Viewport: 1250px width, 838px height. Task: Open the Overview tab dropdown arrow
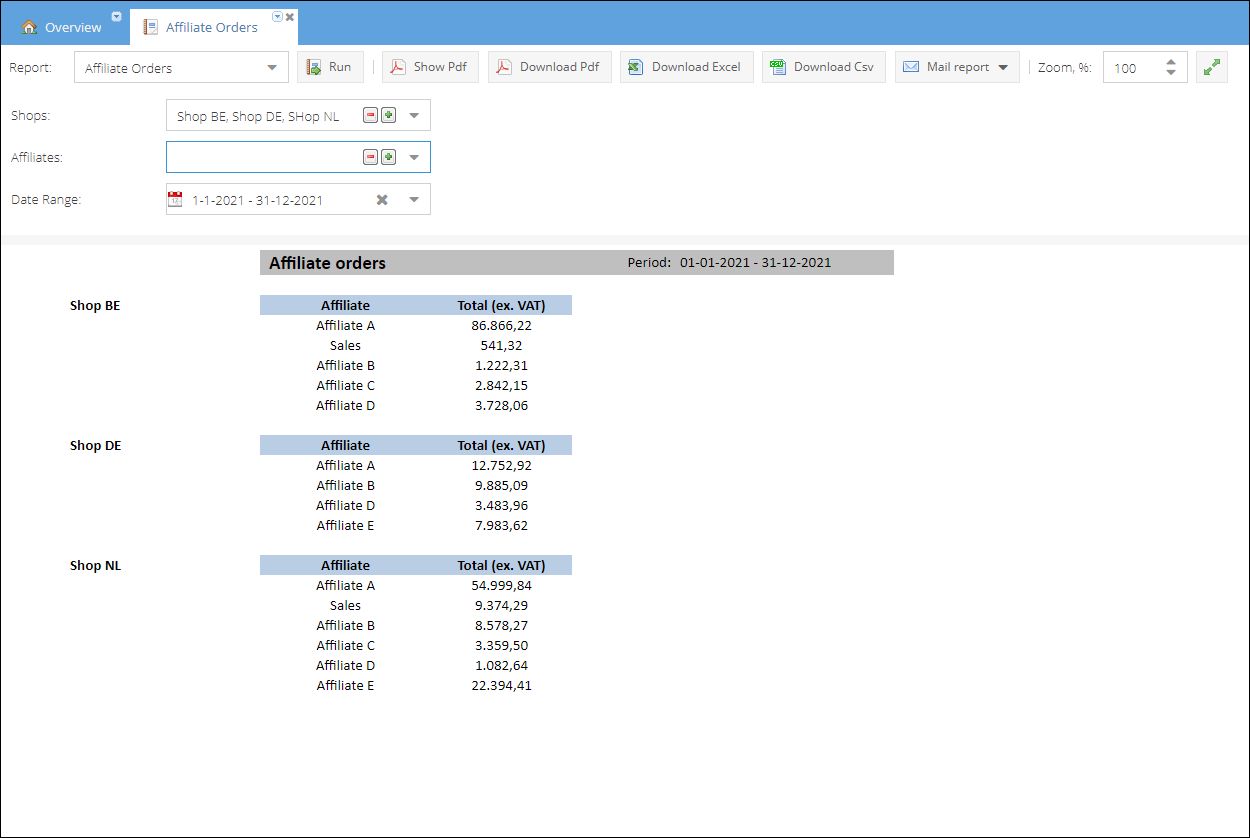click(x=117, y=16)
